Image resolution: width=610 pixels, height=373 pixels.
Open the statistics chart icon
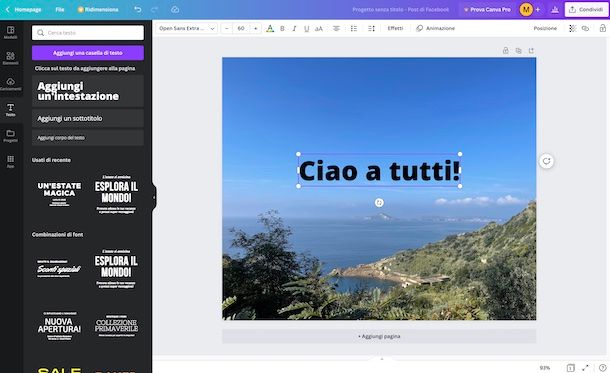555,9
